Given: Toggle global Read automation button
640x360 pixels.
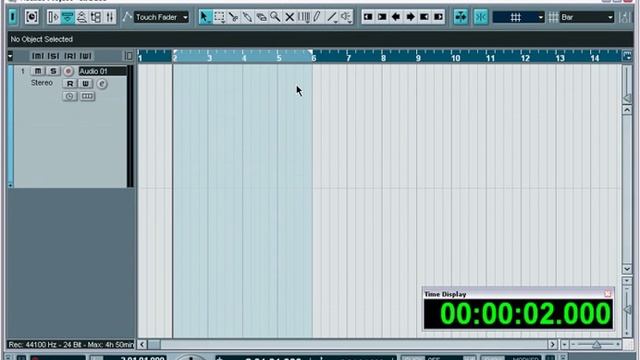Looking at the screenshot, I should point(70,56).
